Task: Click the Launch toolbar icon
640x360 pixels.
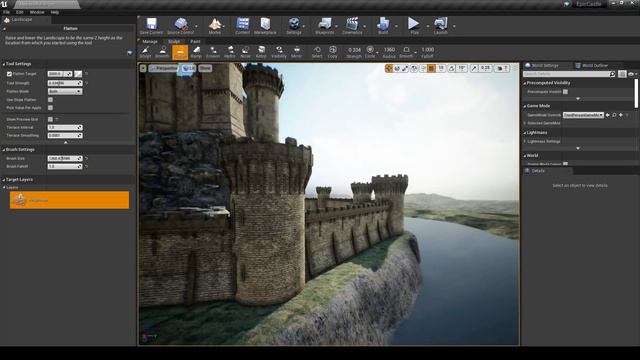Action: click(x=441, y=26)
